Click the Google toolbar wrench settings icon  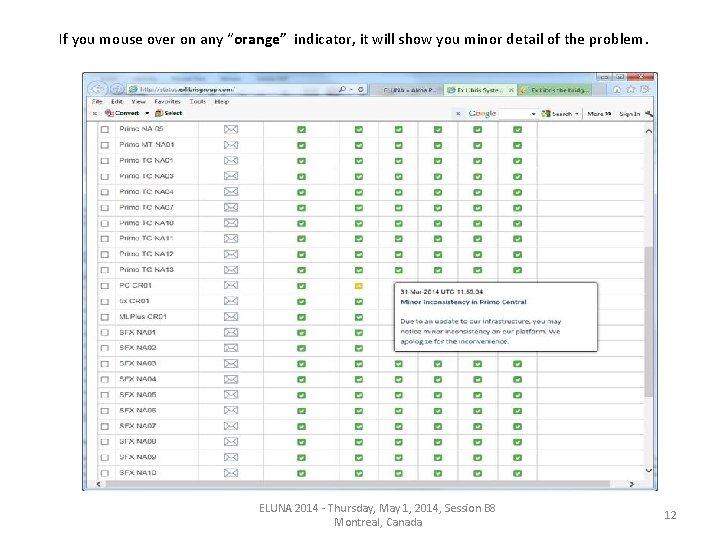[649, 113]
